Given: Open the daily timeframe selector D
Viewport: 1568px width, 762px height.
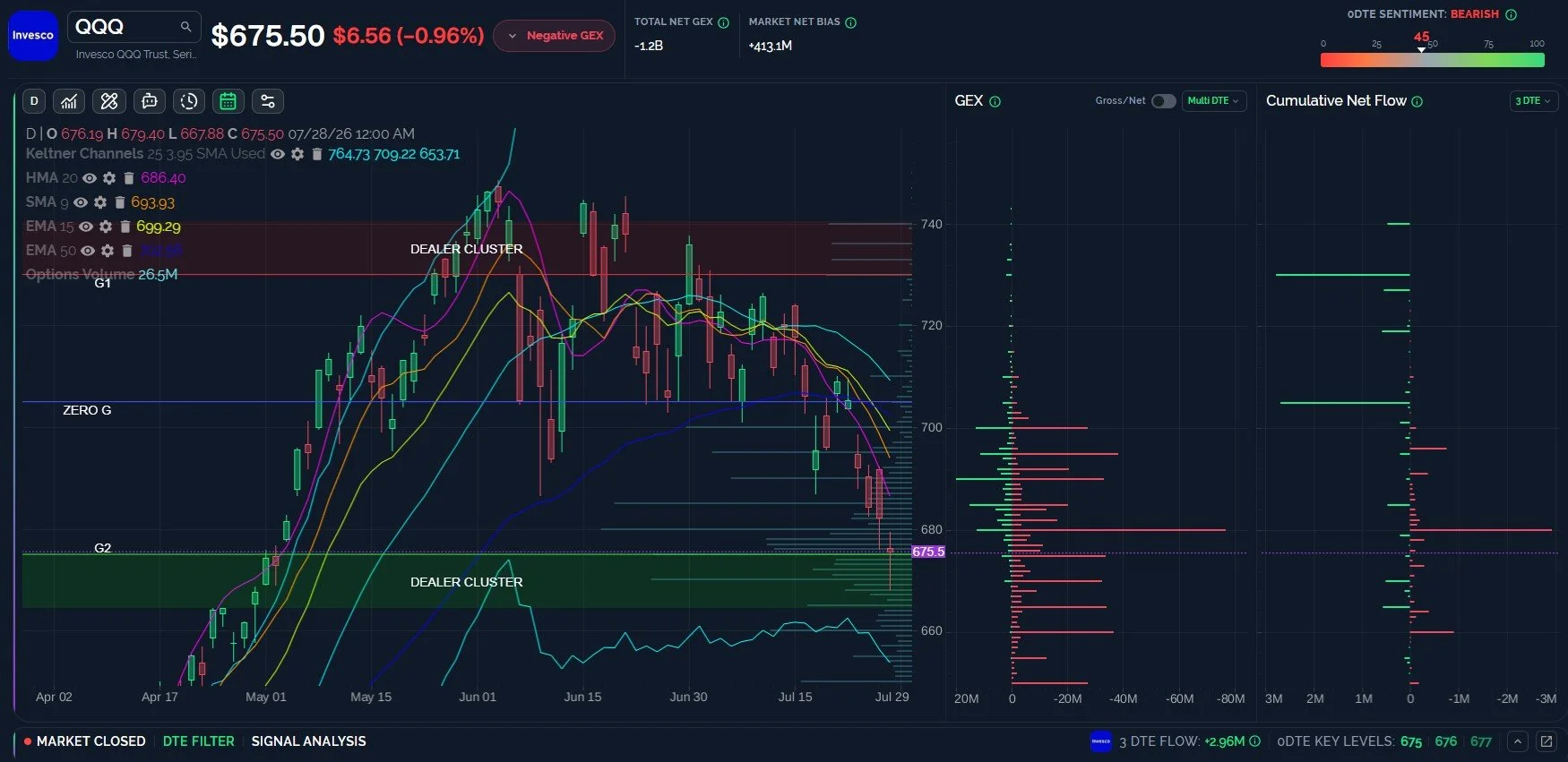Looking at the screenshot, I should point(34,101).
